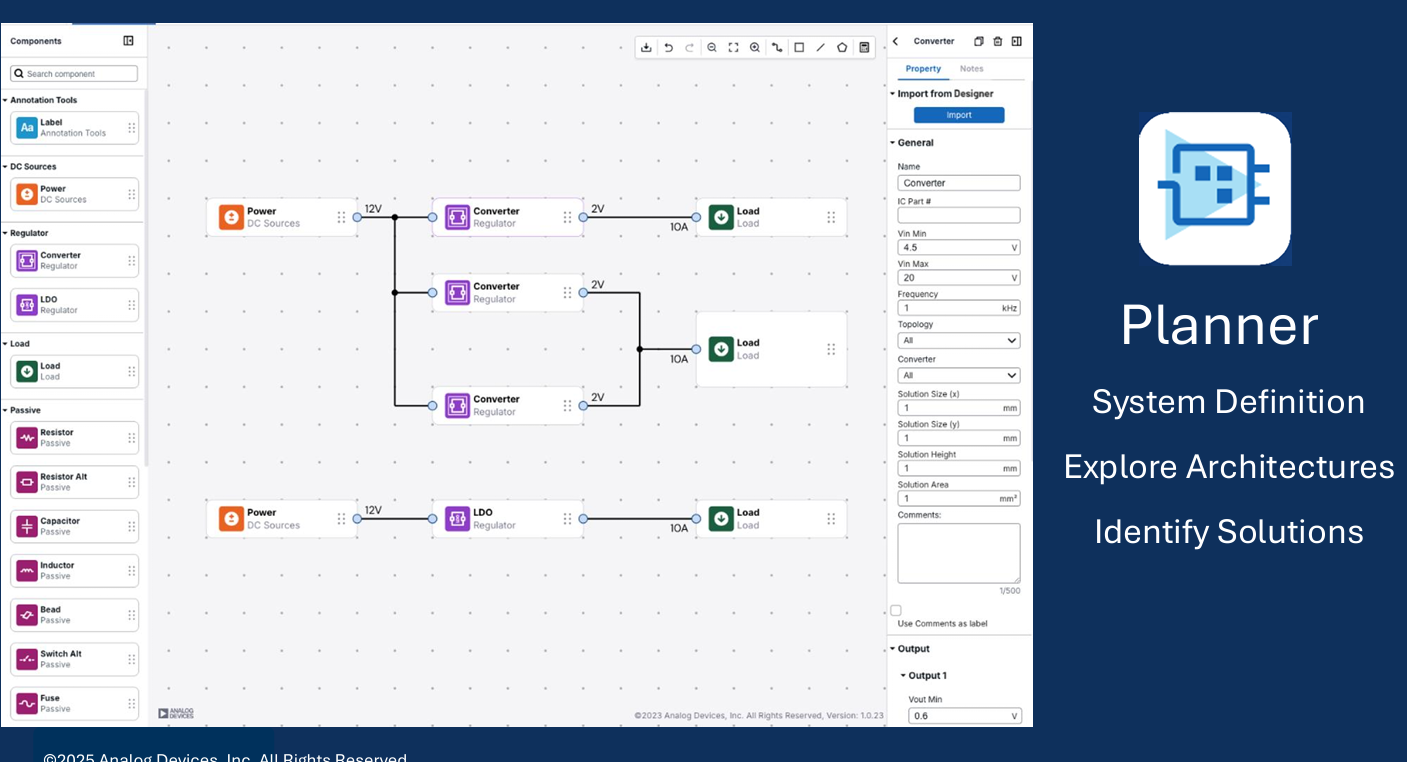Click the Comments text area
Screen dimensions: 1407x762
tap(958, 553)
